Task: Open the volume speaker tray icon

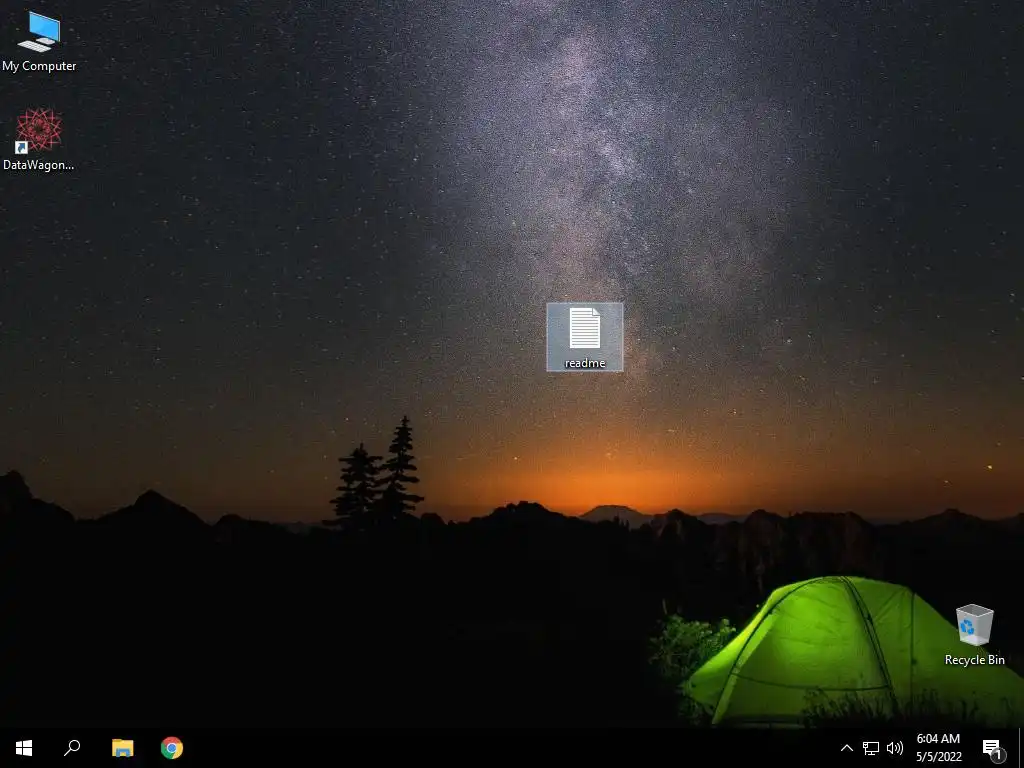Action: (x=895, y=748)
